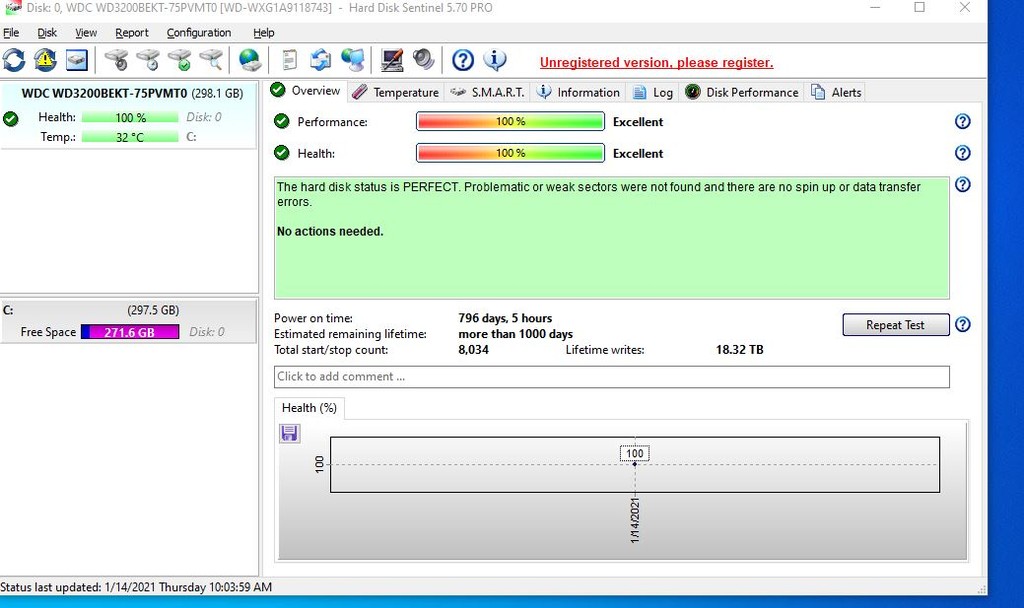Screen dimensions: 1024x608
Task: Select the WDC WD3200BEKT-75PVMT0 disk entry
Action: [x=128, y=116]
